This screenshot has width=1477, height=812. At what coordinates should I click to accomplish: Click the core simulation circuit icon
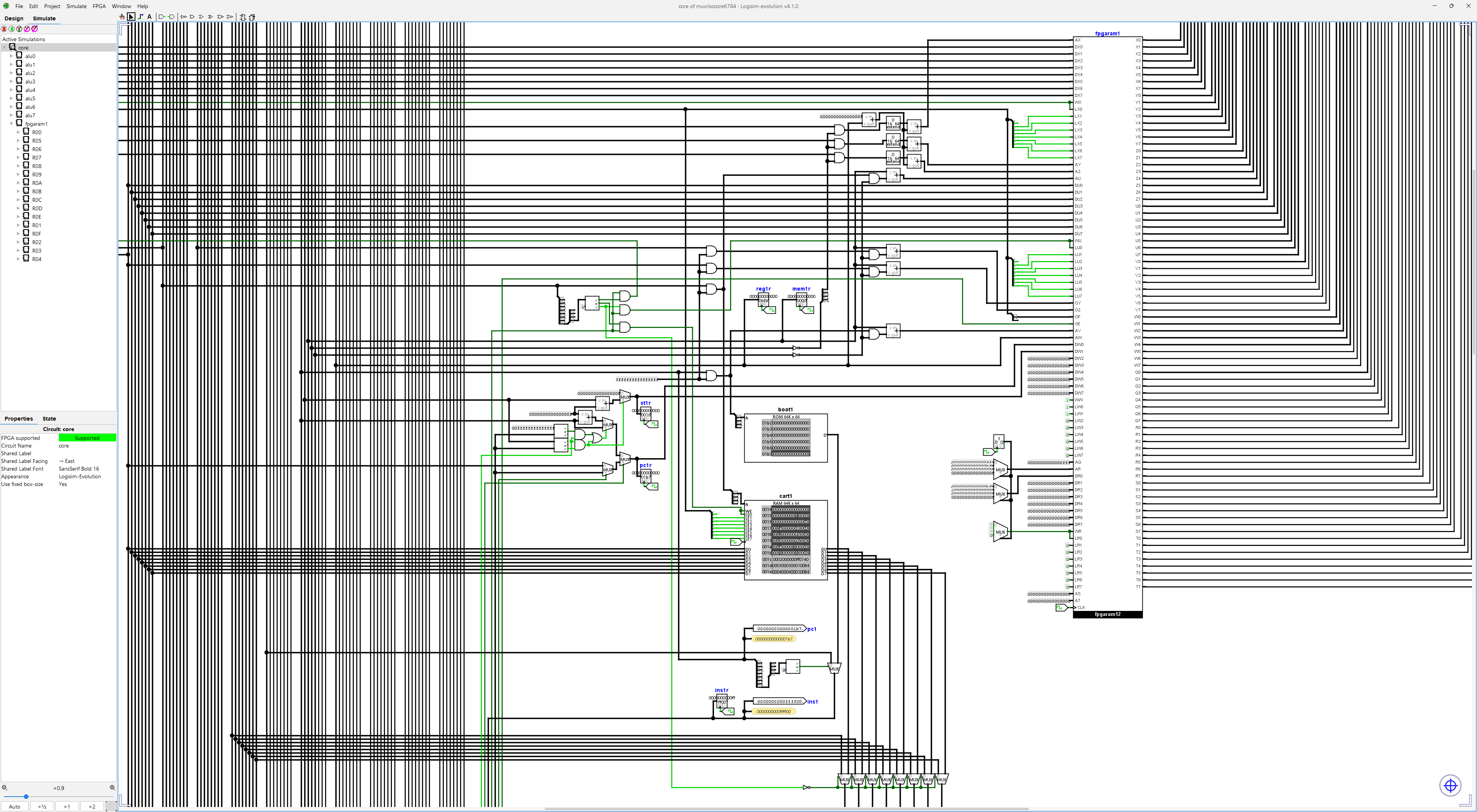pos(13,47)
